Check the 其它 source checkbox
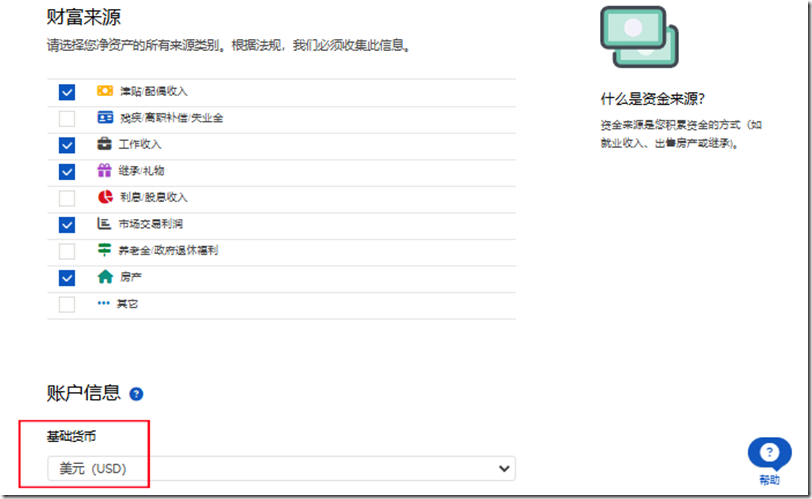 click(67, 304)
